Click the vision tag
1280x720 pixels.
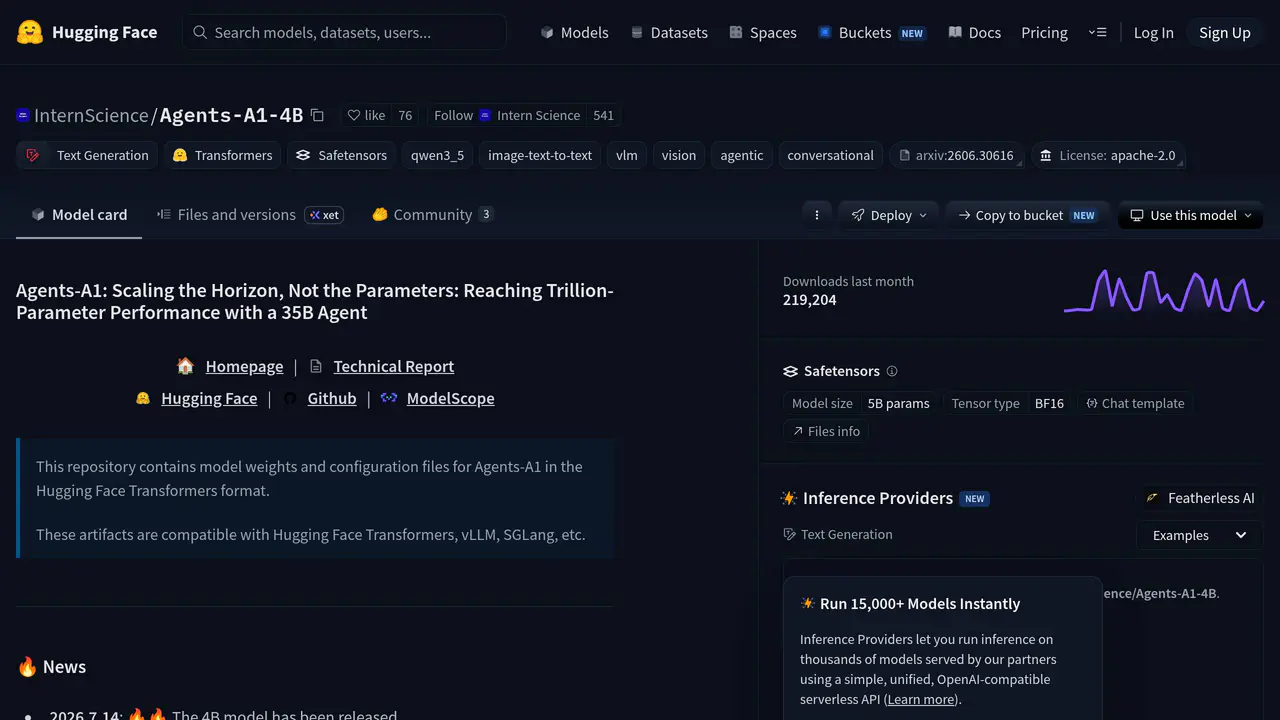click(x=678, y=155)
